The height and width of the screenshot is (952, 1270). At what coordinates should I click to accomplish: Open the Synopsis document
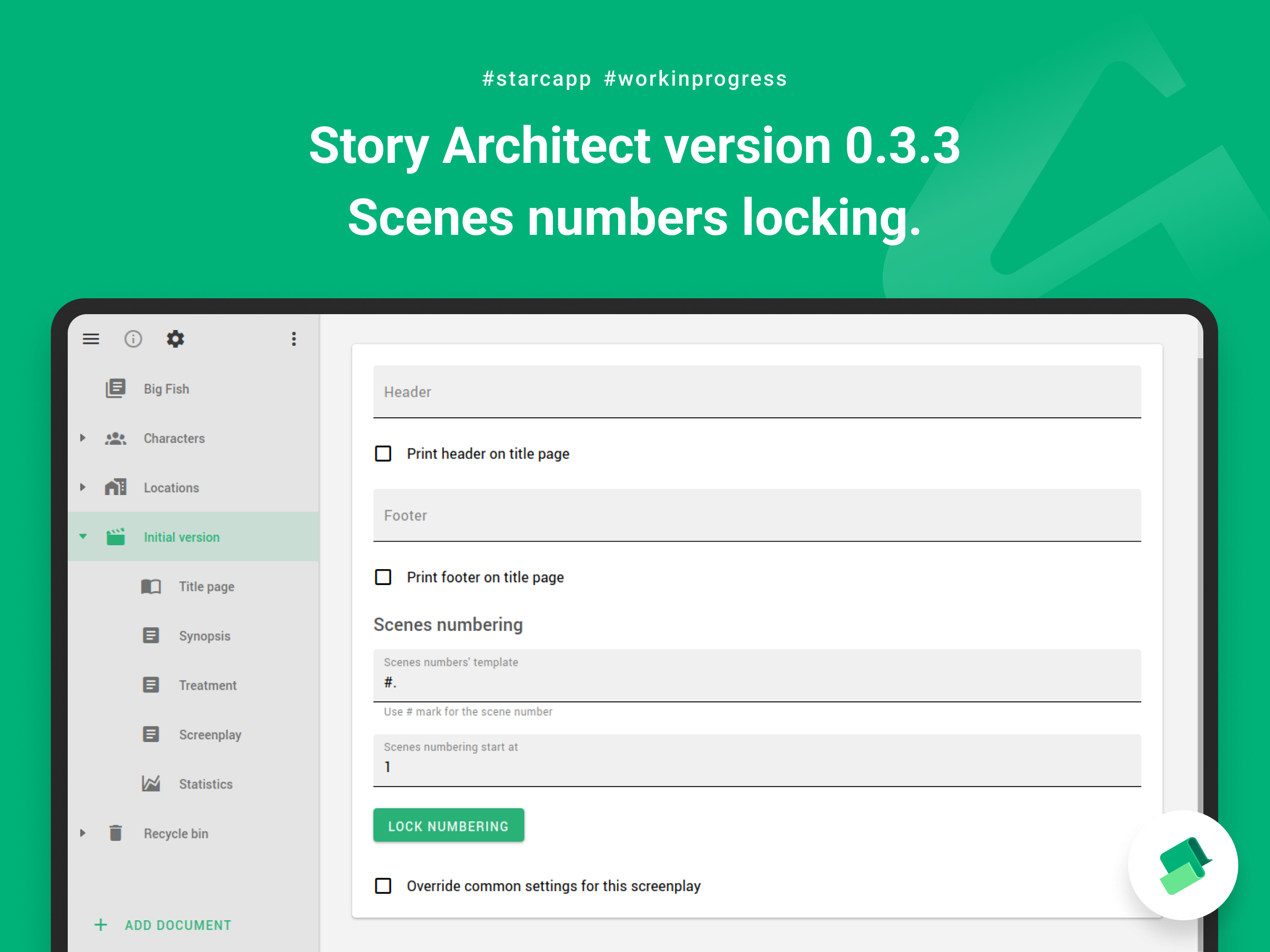tap(204, 636)
